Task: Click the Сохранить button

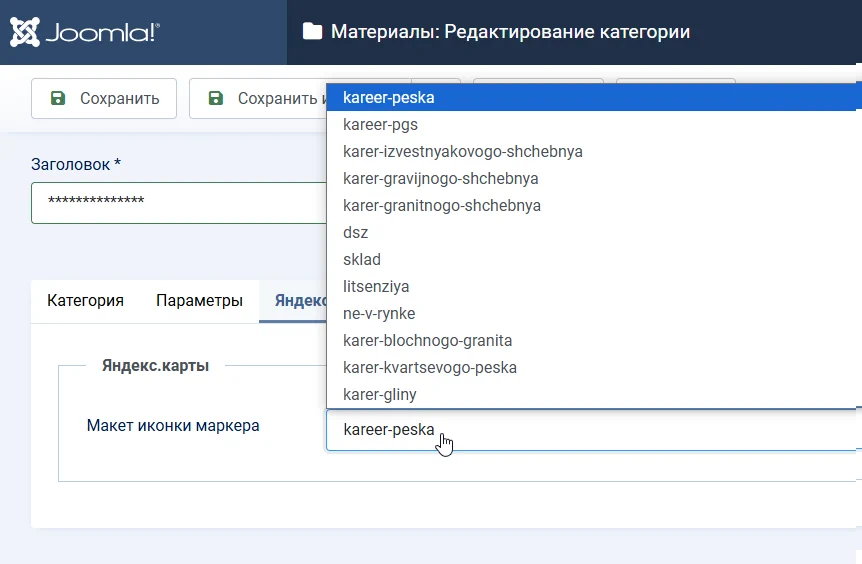Action: (x=104, y=98)
